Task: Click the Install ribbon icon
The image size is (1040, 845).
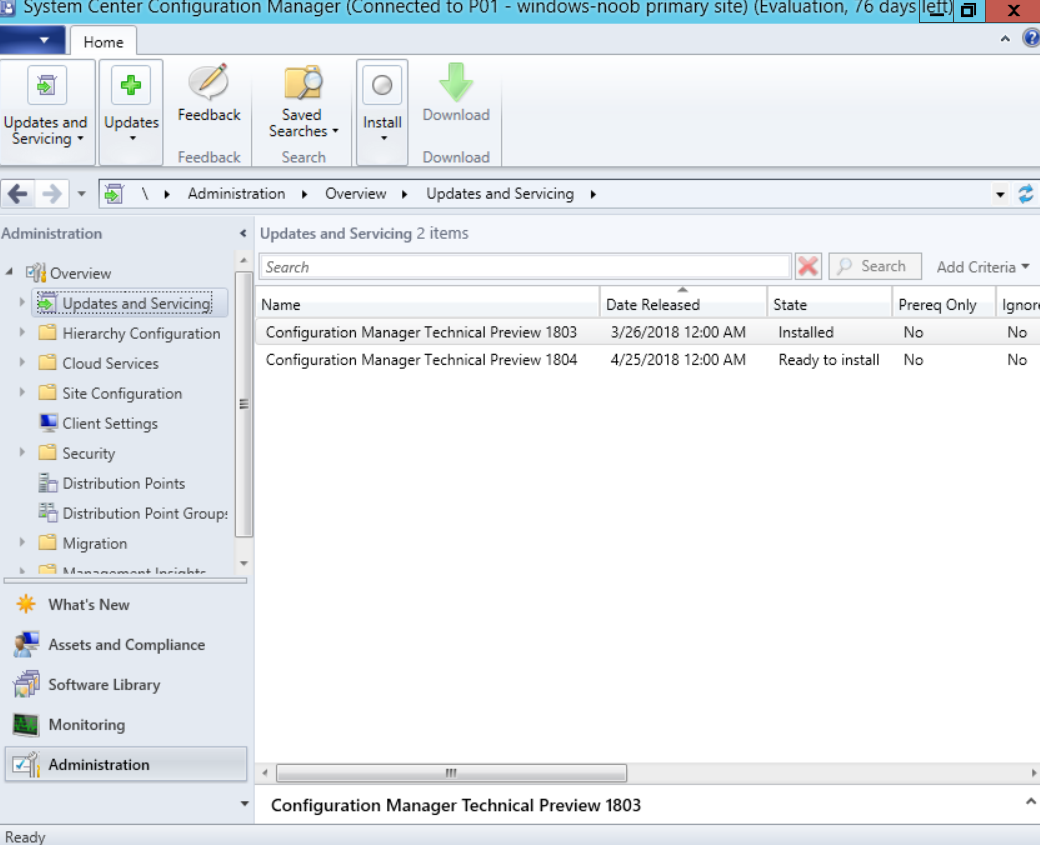Action: (x=382, y=86)
